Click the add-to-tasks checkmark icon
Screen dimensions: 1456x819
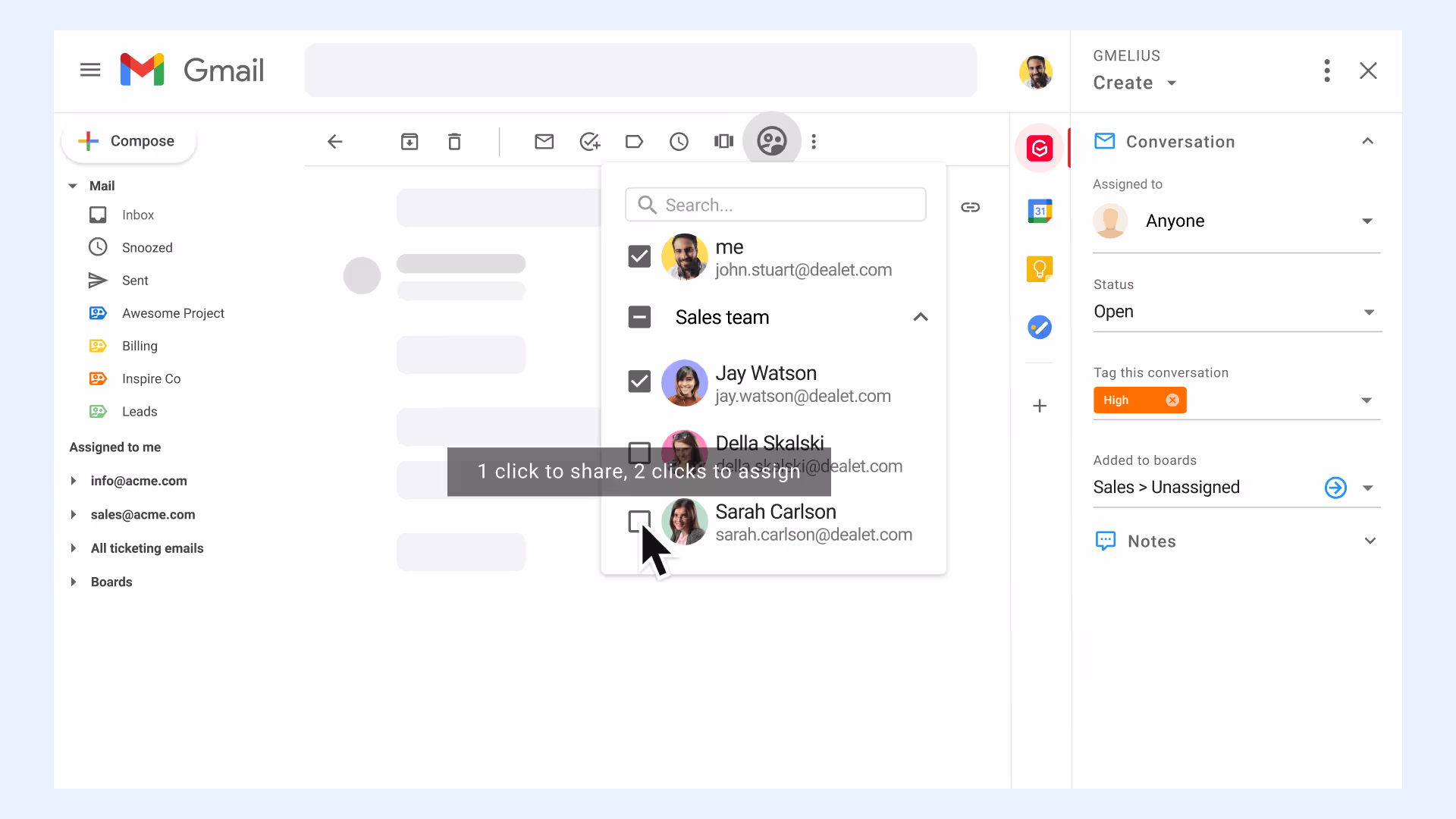589,142
